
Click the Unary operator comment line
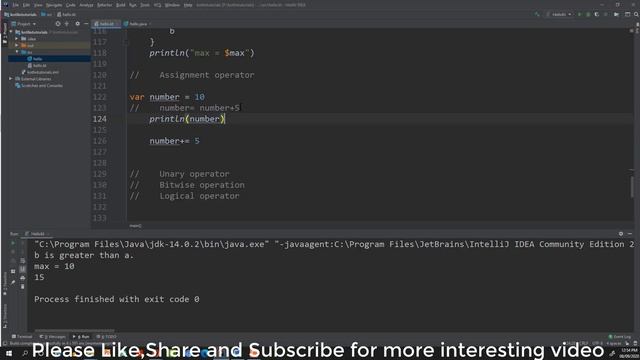point(180,174)
